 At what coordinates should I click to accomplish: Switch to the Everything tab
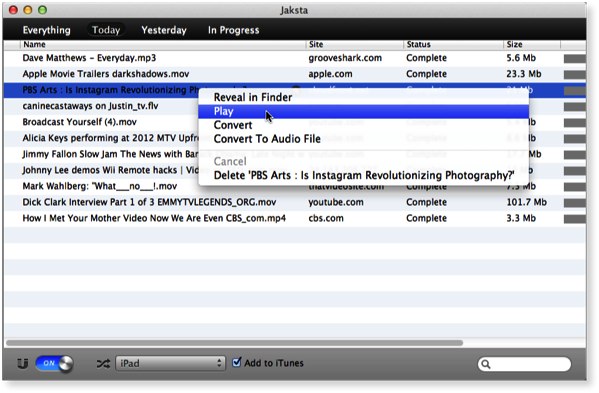coord(47,30)
